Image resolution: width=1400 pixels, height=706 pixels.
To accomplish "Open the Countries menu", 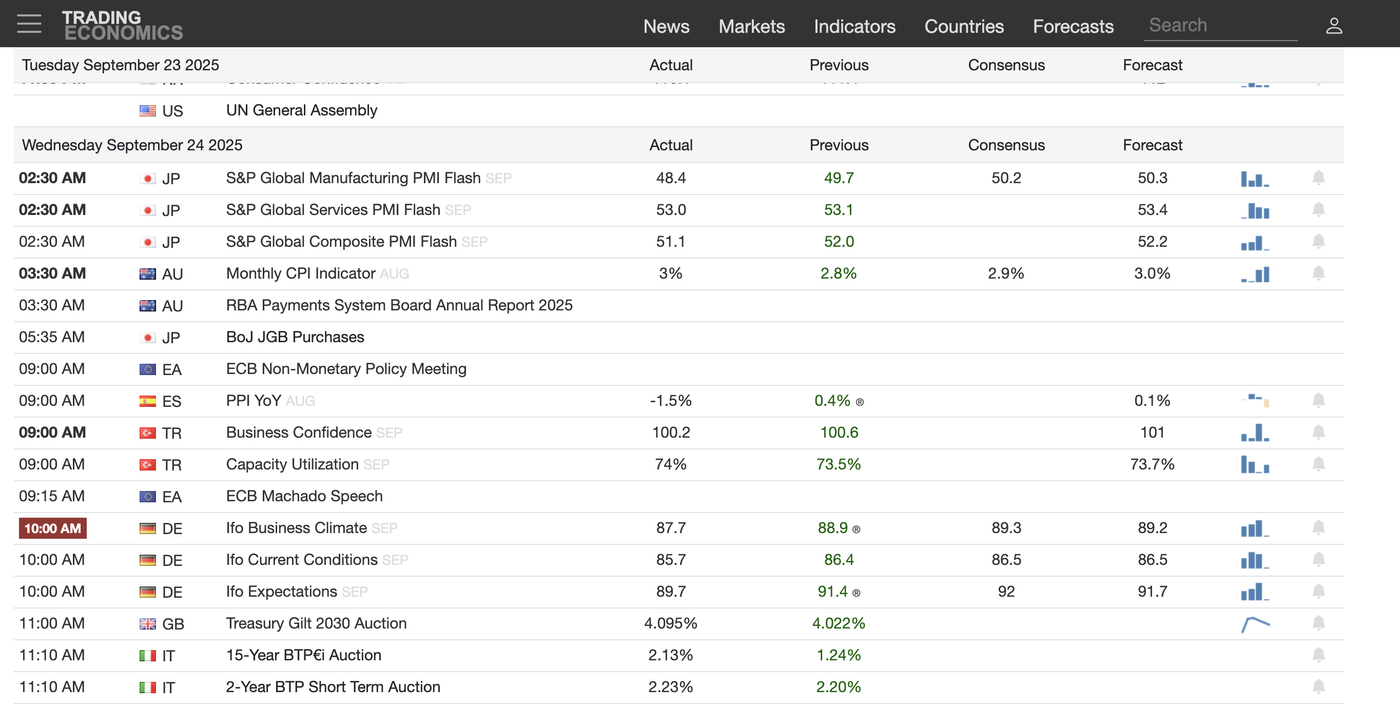I will [963, 27].
